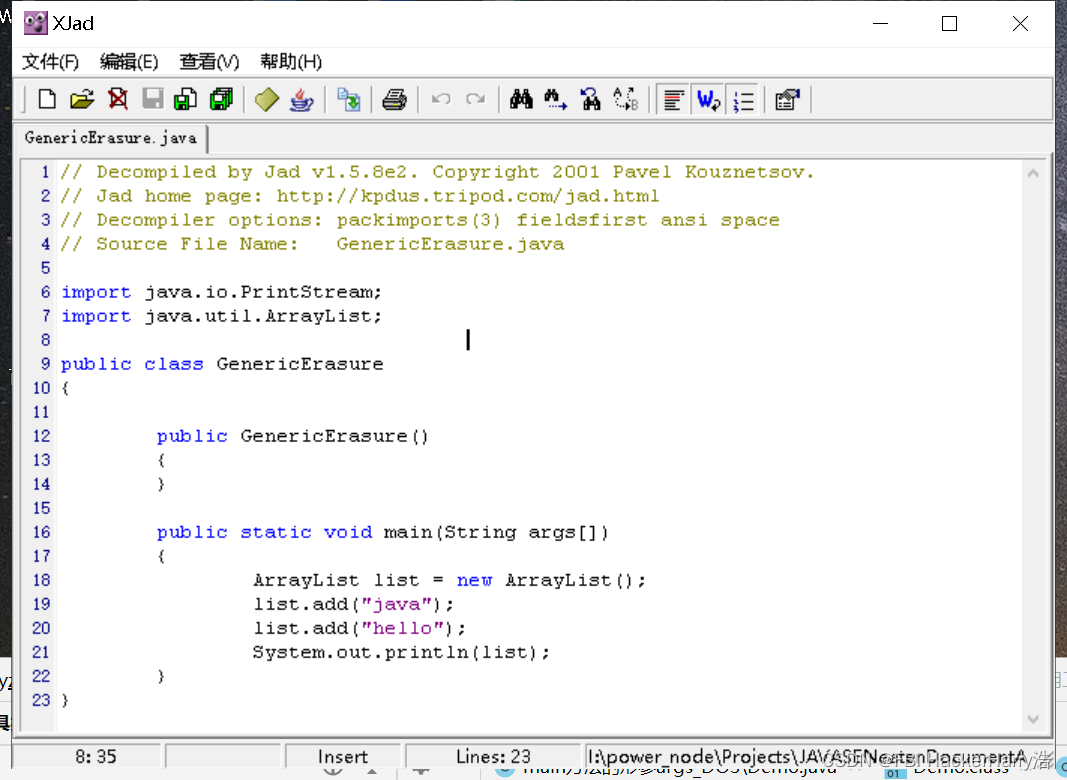Click 'ArrayList list = new ArrayList();' line

pos(449,580)
